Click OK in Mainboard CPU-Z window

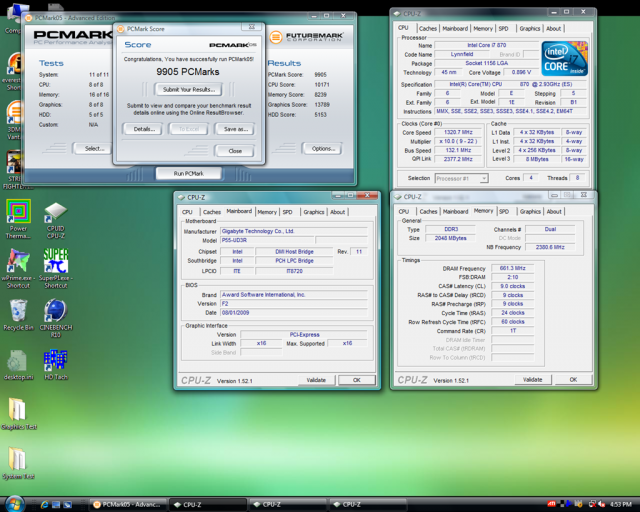pyautogui.click(x=357, y=380)
